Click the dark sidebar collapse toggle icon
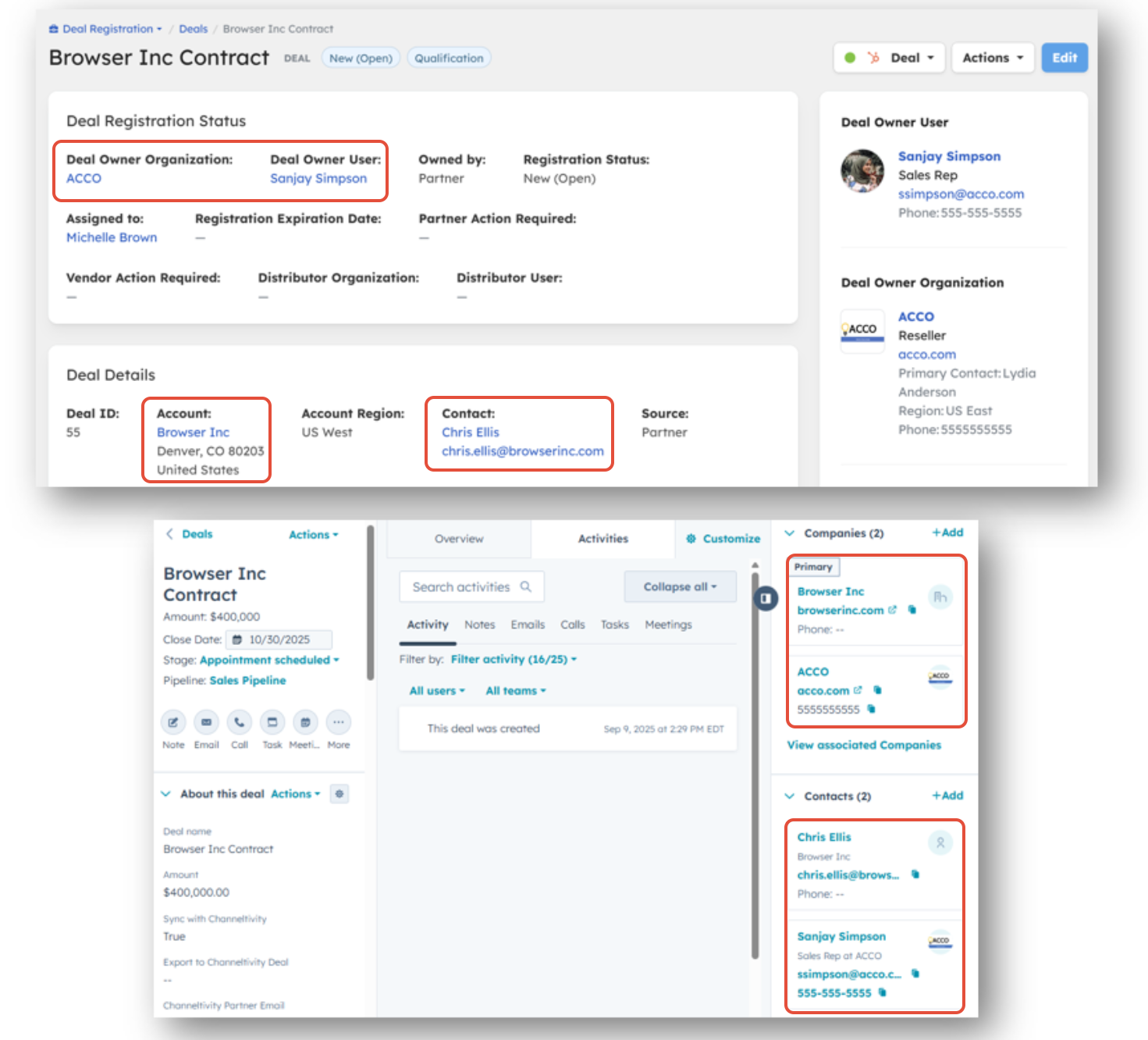Image resolution: width=1148 pixels, height=1040 pixels. pyautogui.click(x=766, y=599)
